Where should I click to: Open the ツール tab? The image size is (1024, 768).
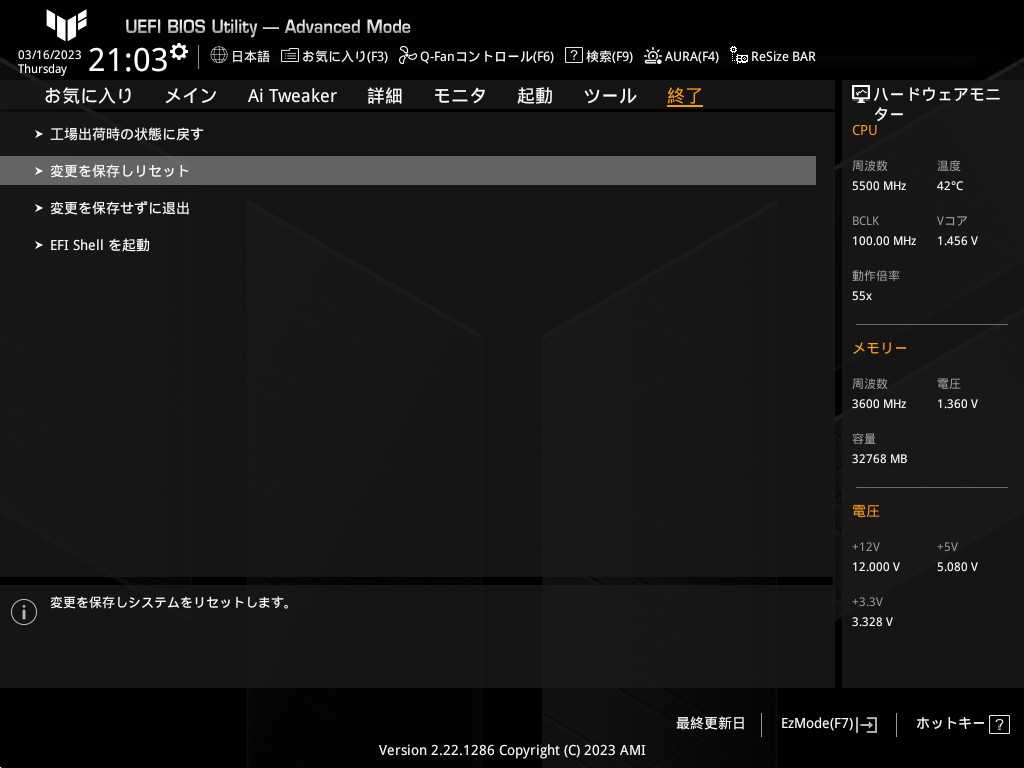(610, 96)
